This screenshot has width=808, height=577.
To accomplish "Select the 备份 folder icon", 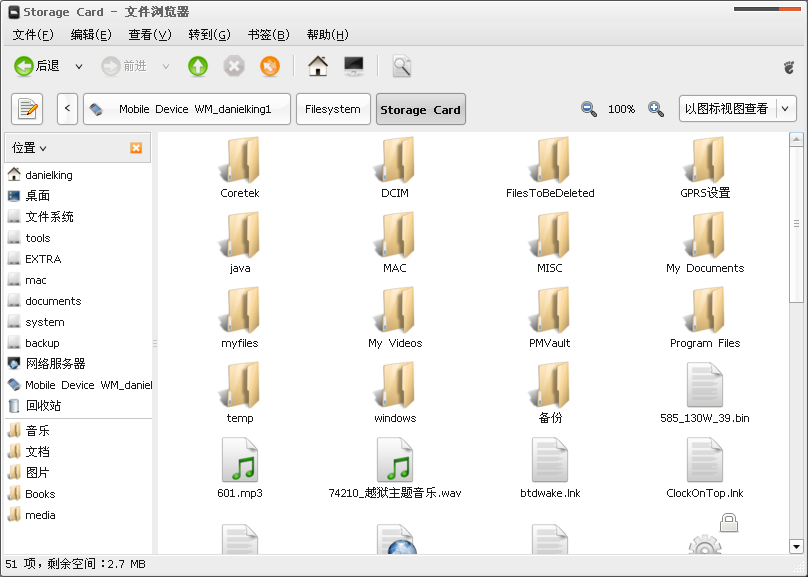I will tap(550, 385).
